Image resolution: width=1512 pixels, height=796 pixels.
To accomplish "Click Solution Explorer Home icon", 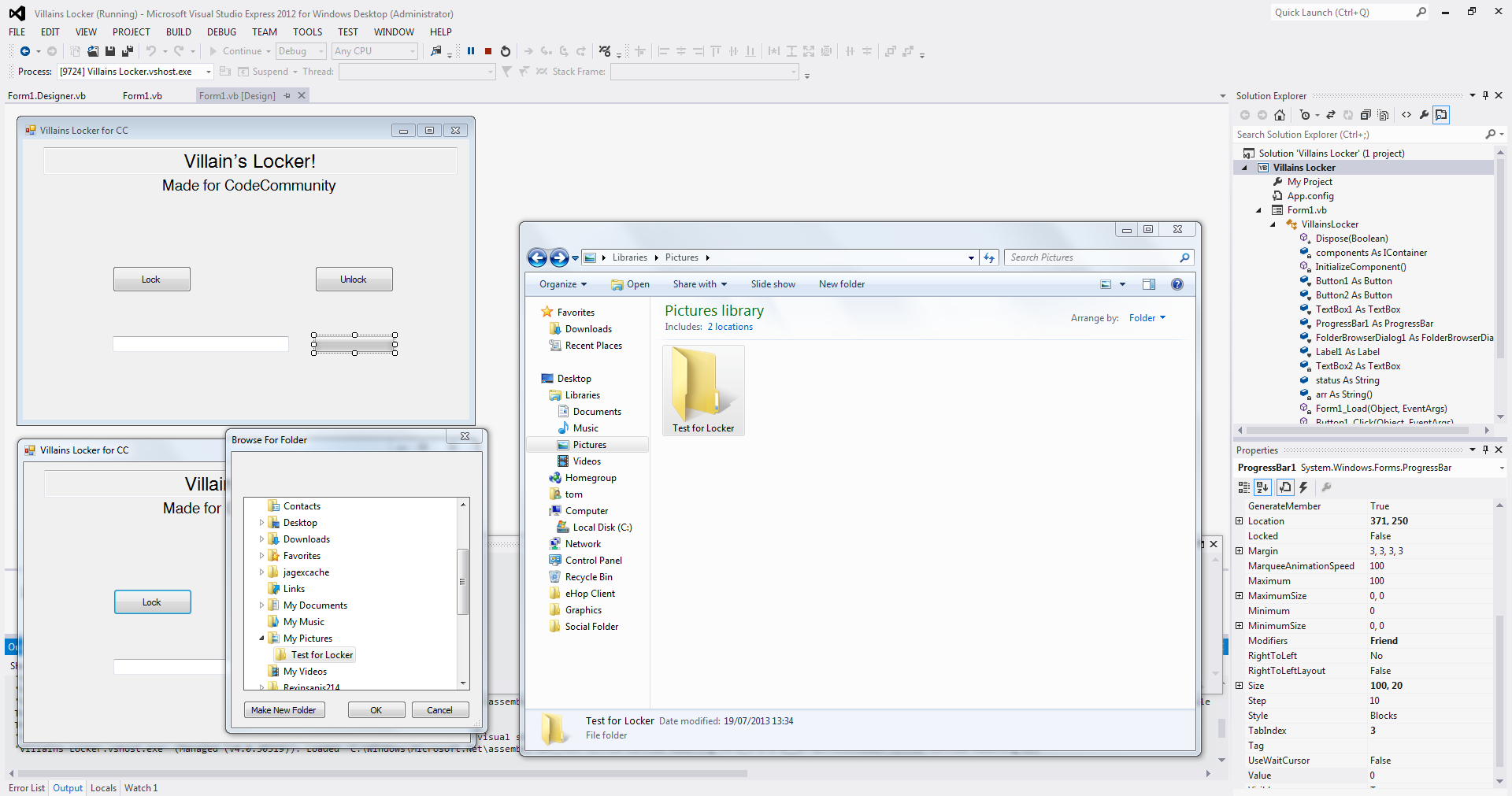I will click(1280, 115).
